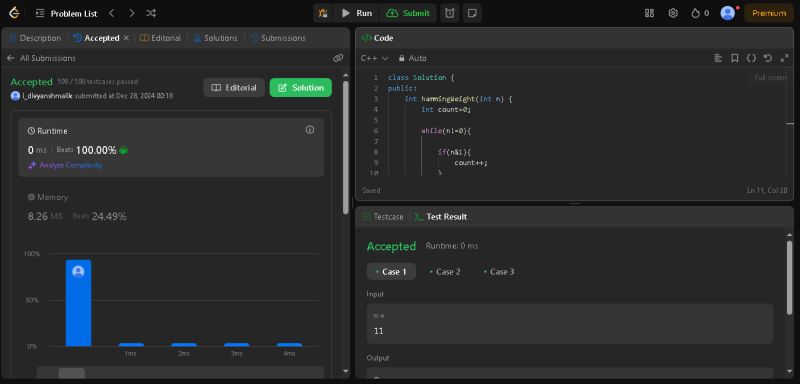Select the Accepted tab
This screenshot has height=384, width=800.
coord(96,38)
